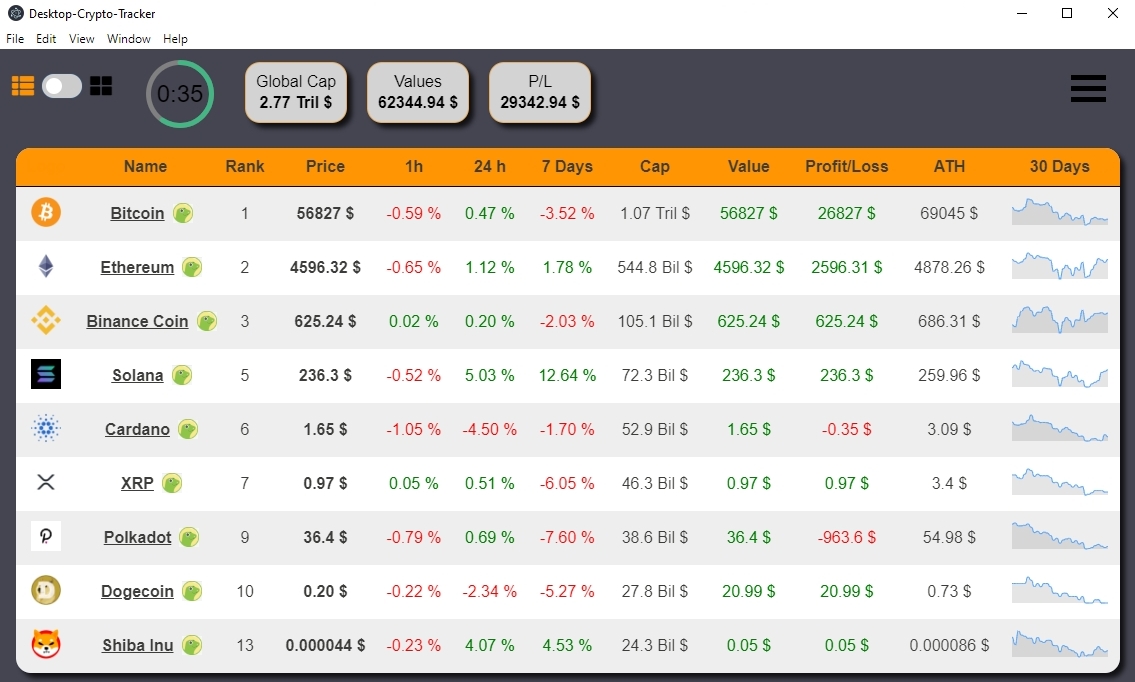Screen dimensions: 1135x682
Task: Open the View menu
Action: [x=81, y=39]
